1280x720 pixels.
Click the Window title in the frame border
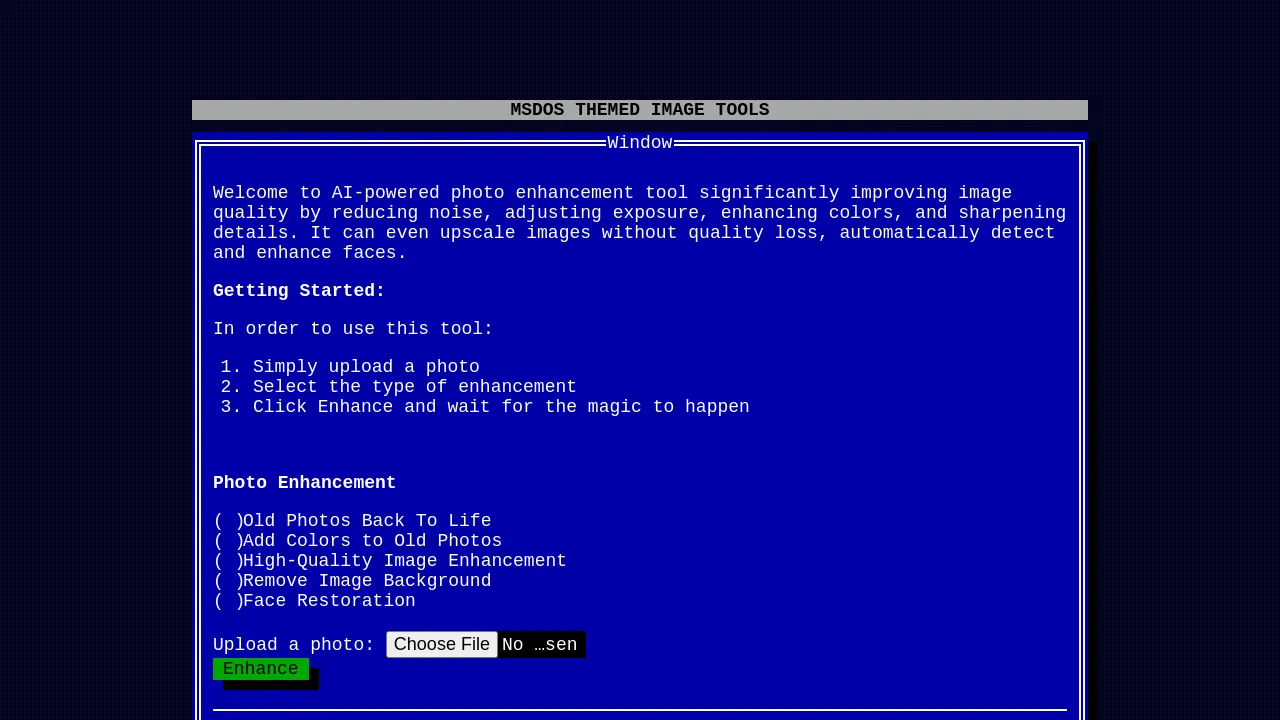coord(639,142)
